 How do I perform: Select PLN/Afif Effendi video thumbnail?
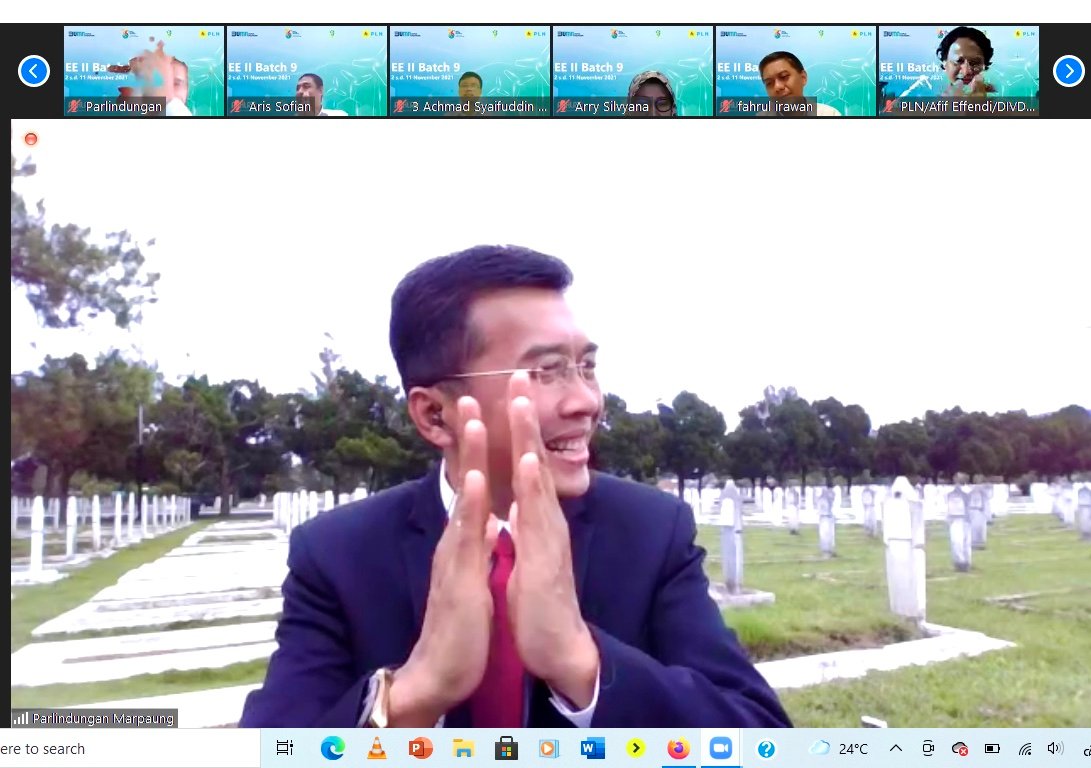pos(959,71)
